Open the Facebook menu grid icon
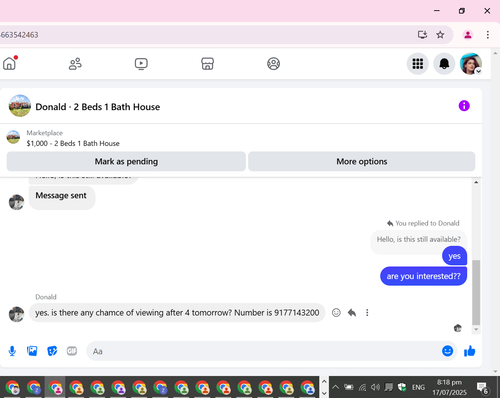This screenshot has width=500, height=398. (x=418, y=63)
